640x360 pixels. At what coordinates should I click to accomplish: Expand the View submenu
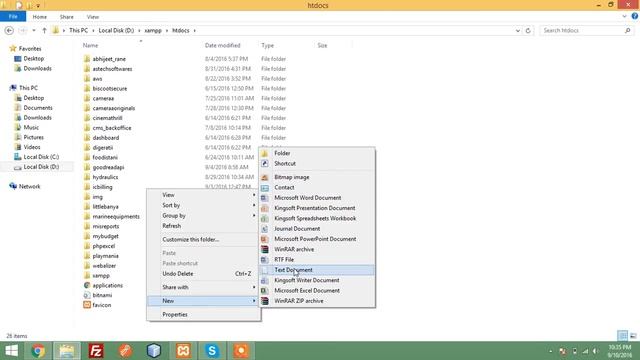pyautogui.click(x=203, y=195)
